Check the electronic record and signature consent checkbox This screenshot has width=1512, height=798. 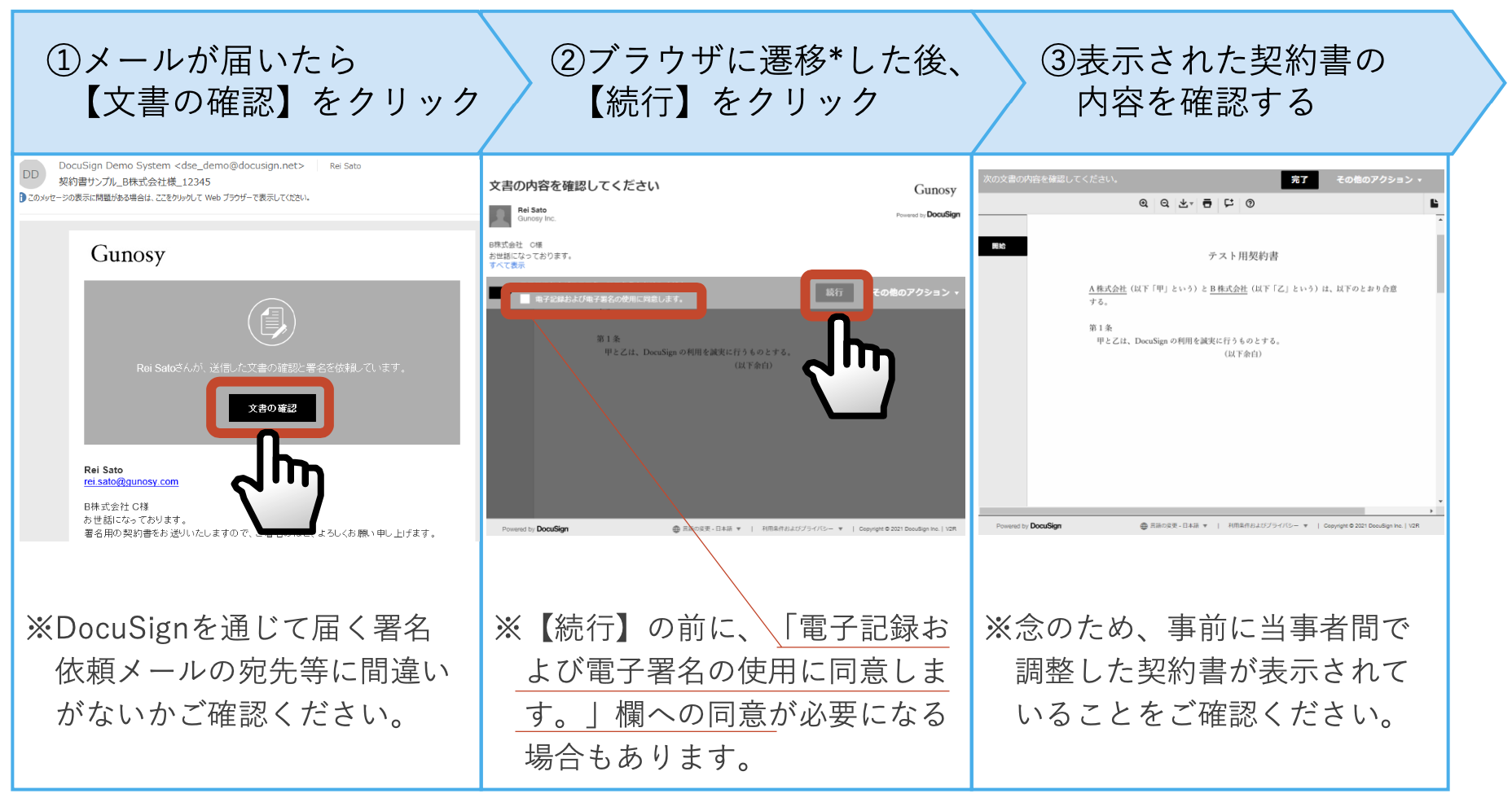click(x=525, y=300)
